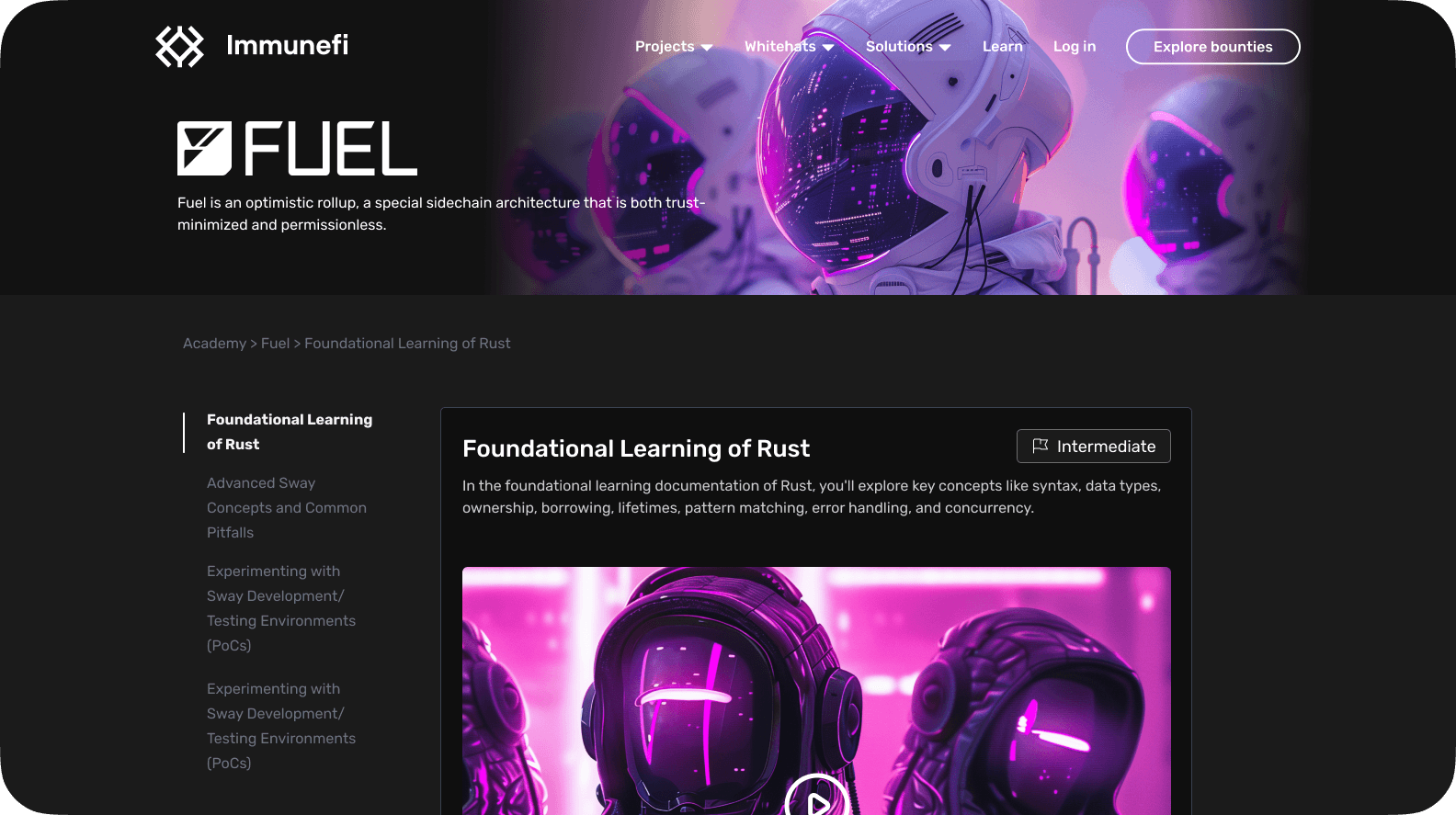This screenshot has width=1456, height=815.
Task: Click the Explore bounties button
Action: pyautogui.click(x=1212, y=47)
